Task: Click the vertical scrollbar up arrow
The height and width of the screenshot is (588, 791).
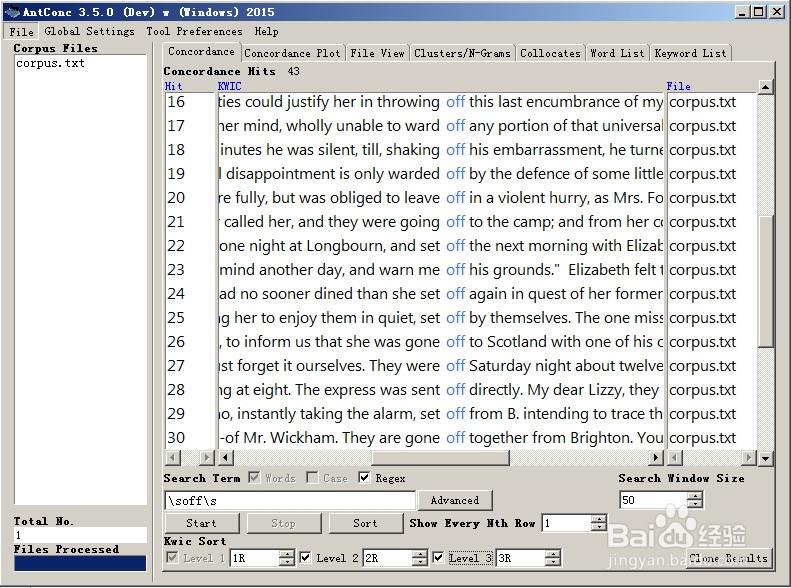Action: click(x=765, y=86)
